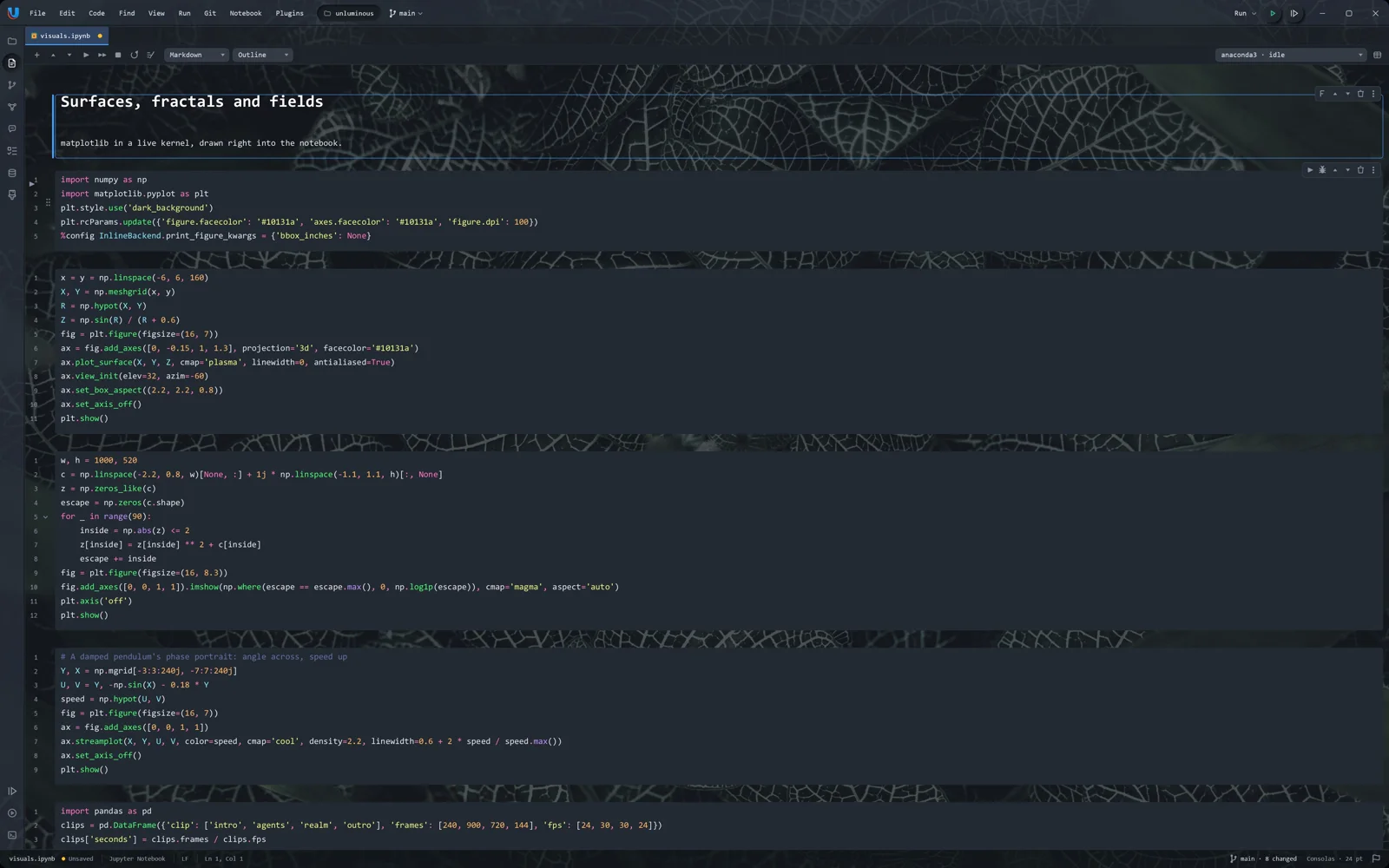
Task: Open the checklist tasks panel in sidebar
Action: [12, 151]
